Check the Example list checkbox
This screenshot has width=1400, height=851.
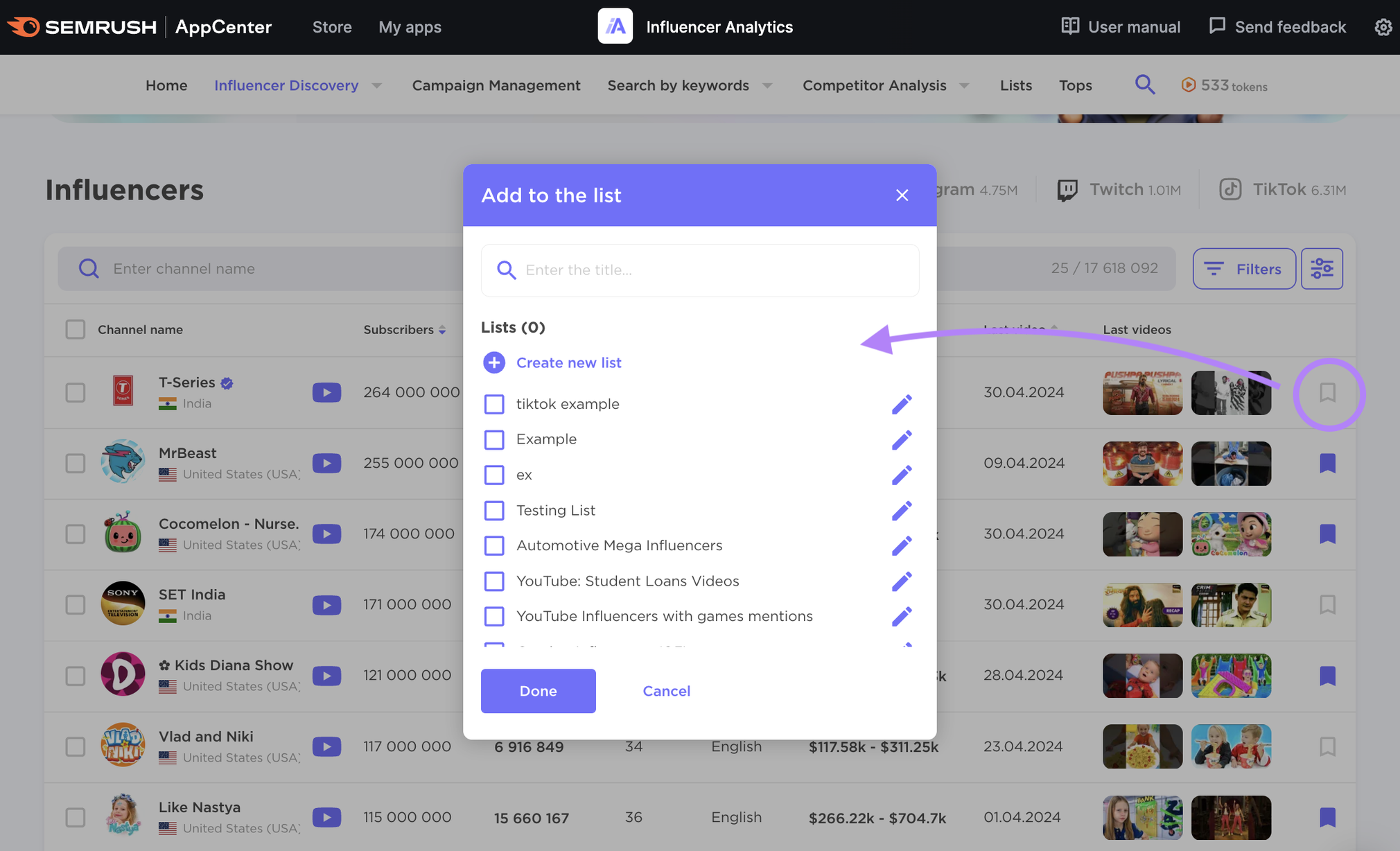pos(494,439)
